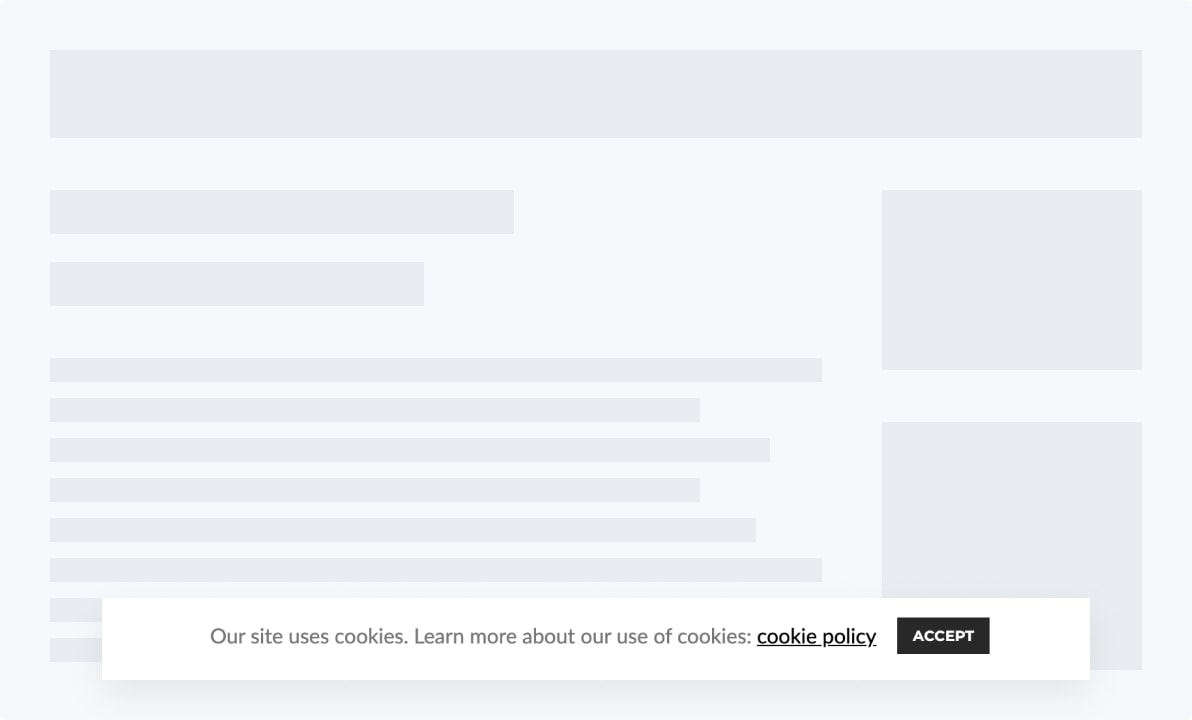The width and height of the screenshot is (1192, 720).
Task: Click the wide header placeholder block at top
Action: click(x=595, y=94)
